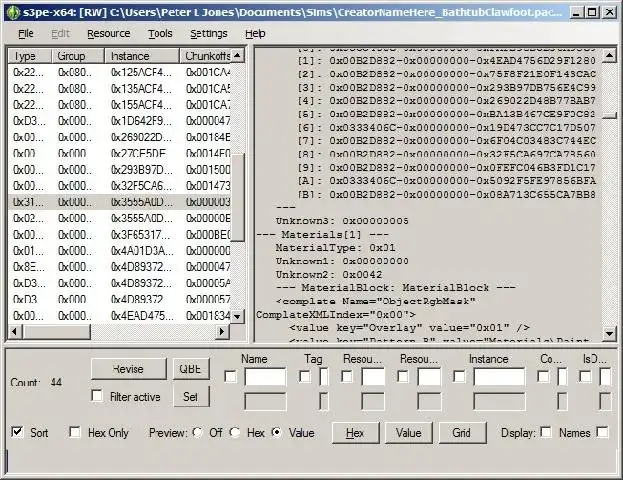Click the MaterialType: 0x01 line
623x480 pixels.
335,248
